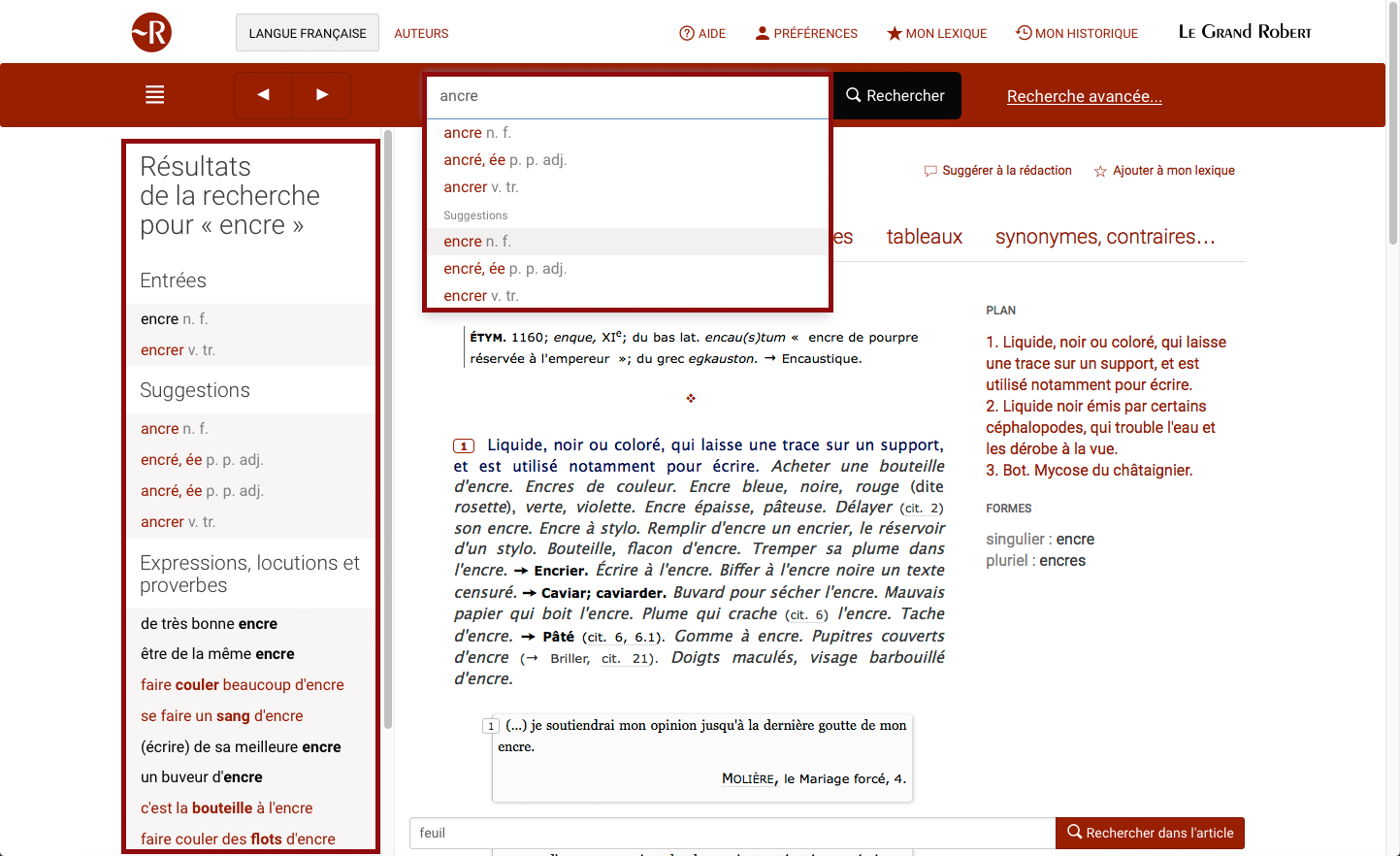Open Recherche avancée link
The width and height of the screenshot is (1400, 856).
tap(1085, 96)
